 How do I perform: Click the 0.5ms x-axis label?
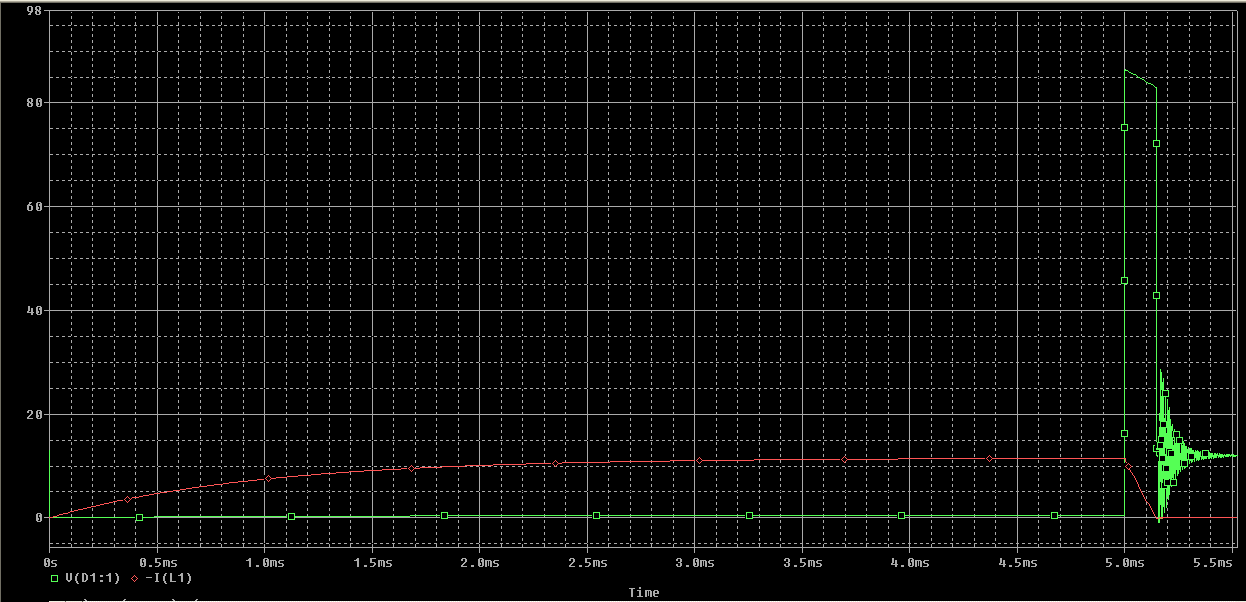pos(158,563)
